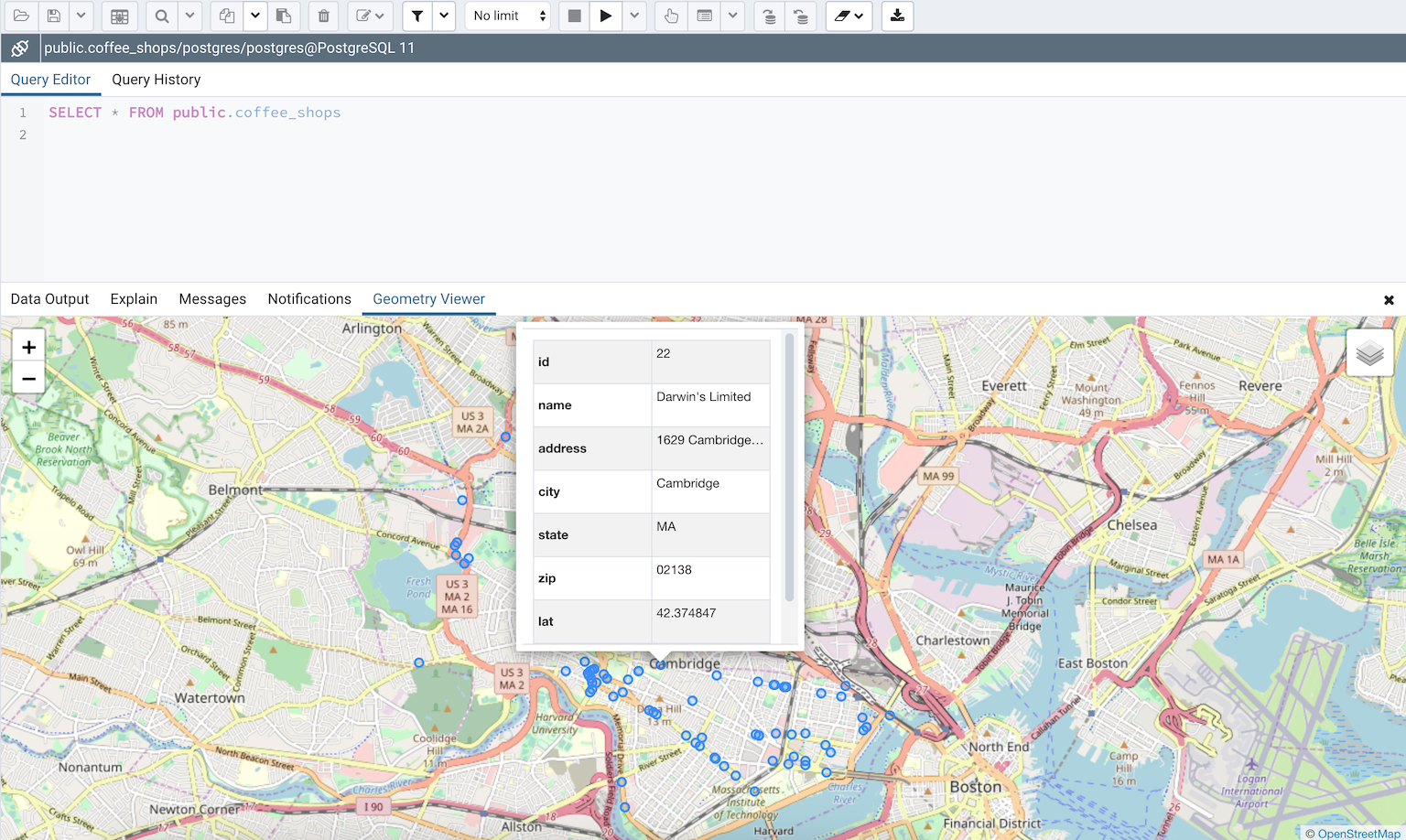Screen dimensions: 1406x840
Task: Switch to Query Editor tab
Action: [x=50, y=80]
